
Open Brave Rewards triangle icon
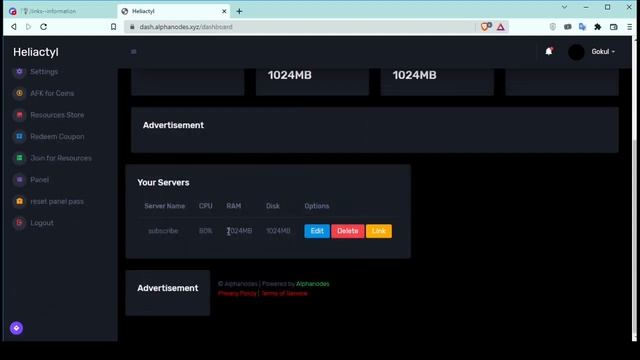click(x=501, y=27)
